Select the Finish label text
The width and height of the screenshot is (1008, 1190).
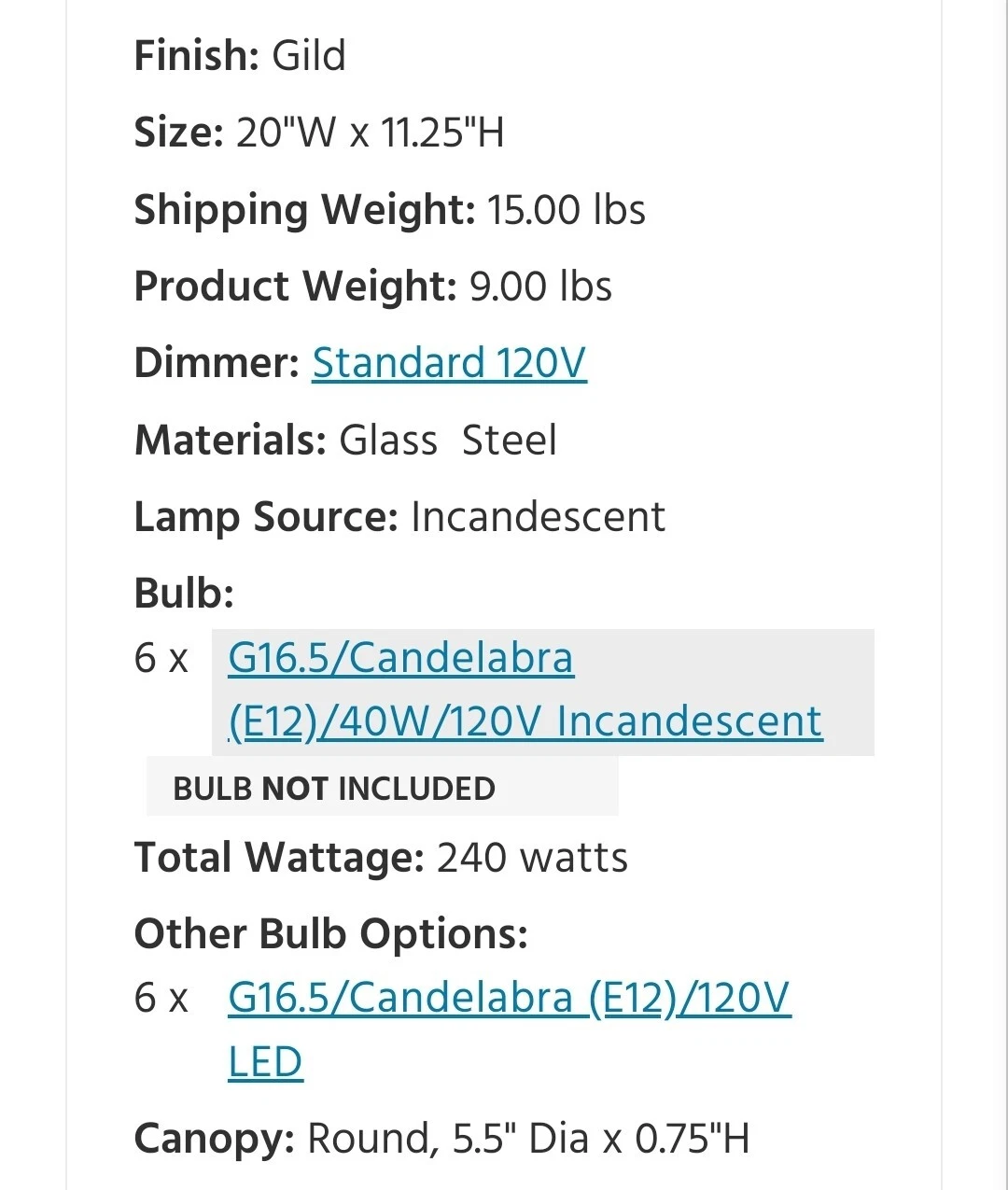coord(197,56)
